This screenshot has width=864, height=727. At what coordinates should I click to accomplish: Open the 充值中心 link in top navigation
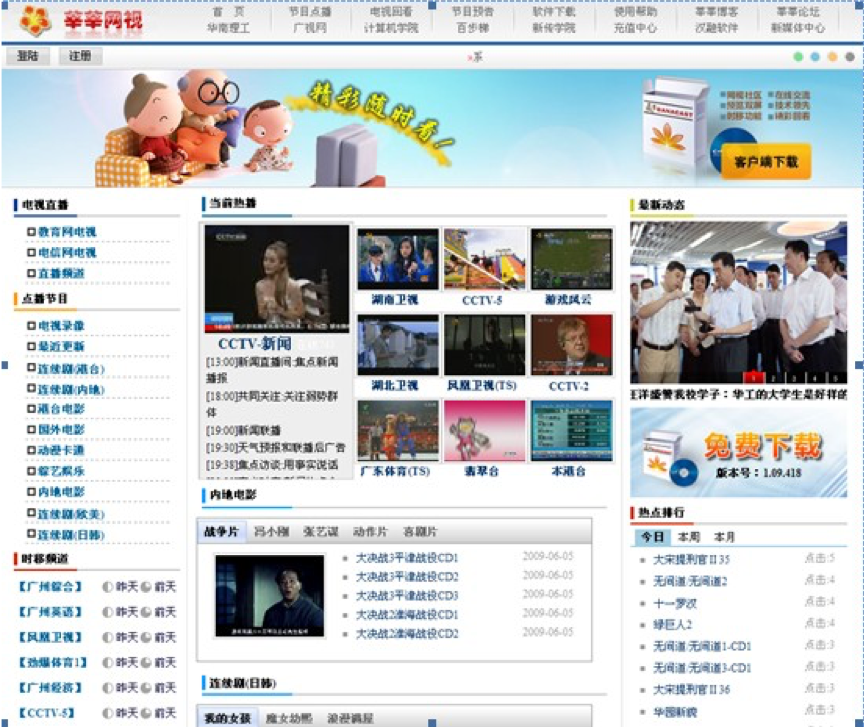click(635, 28)
